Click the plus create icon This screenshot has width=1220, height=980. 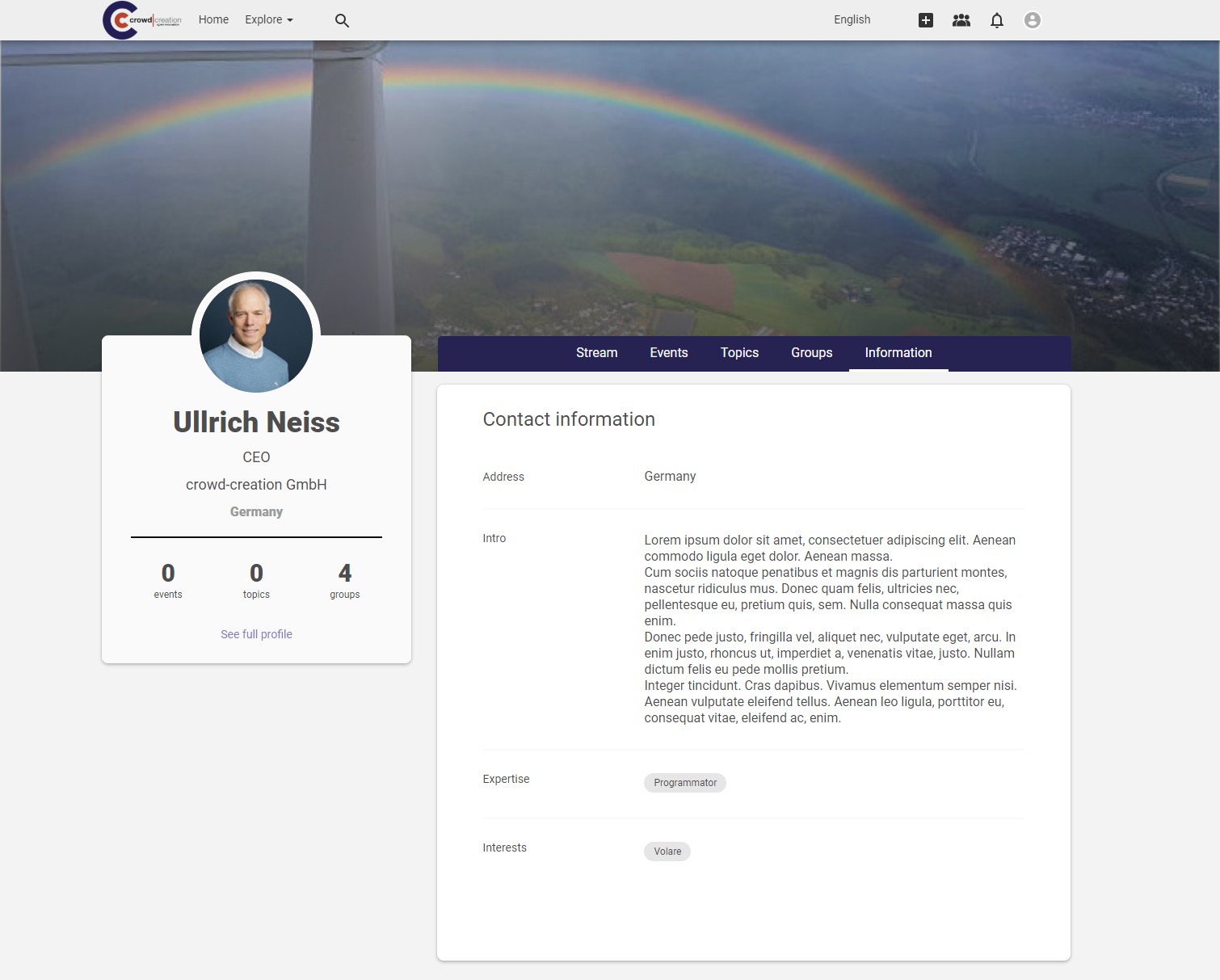pyautogui.click(x=926, y=20)
